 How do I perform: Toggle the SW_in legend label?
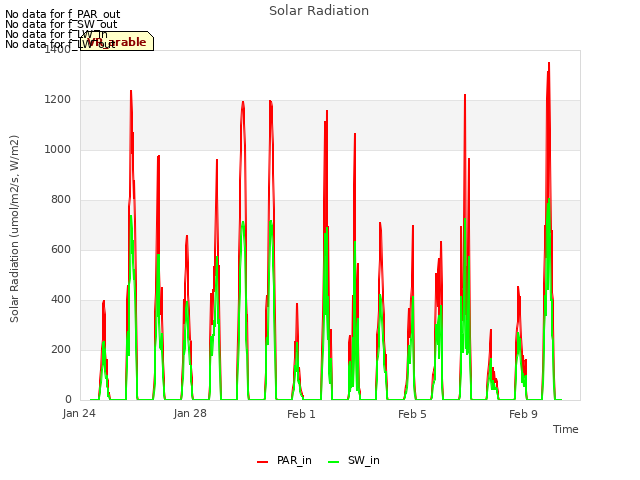click(x=364, y=461)
